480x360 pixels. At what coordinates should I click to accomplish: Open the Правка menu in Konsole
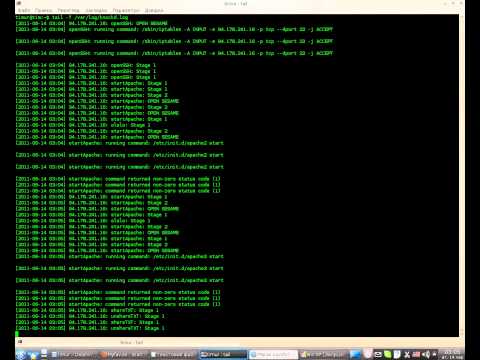[x=43, y=10]
